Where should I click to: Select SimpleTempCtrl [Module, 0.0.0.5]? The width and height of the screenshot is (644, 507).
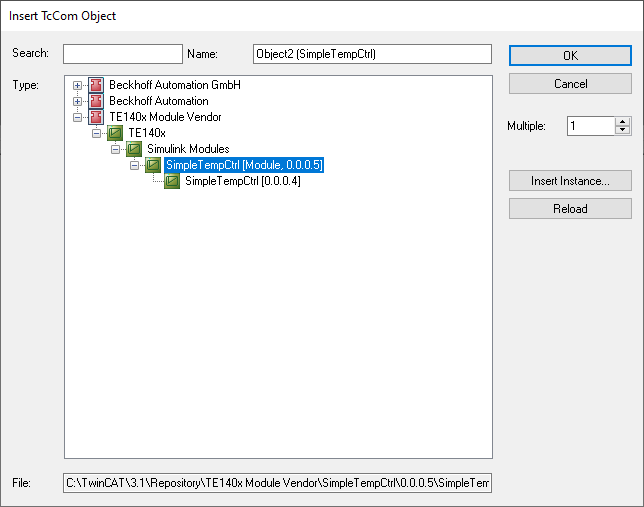tap(244, 165)
